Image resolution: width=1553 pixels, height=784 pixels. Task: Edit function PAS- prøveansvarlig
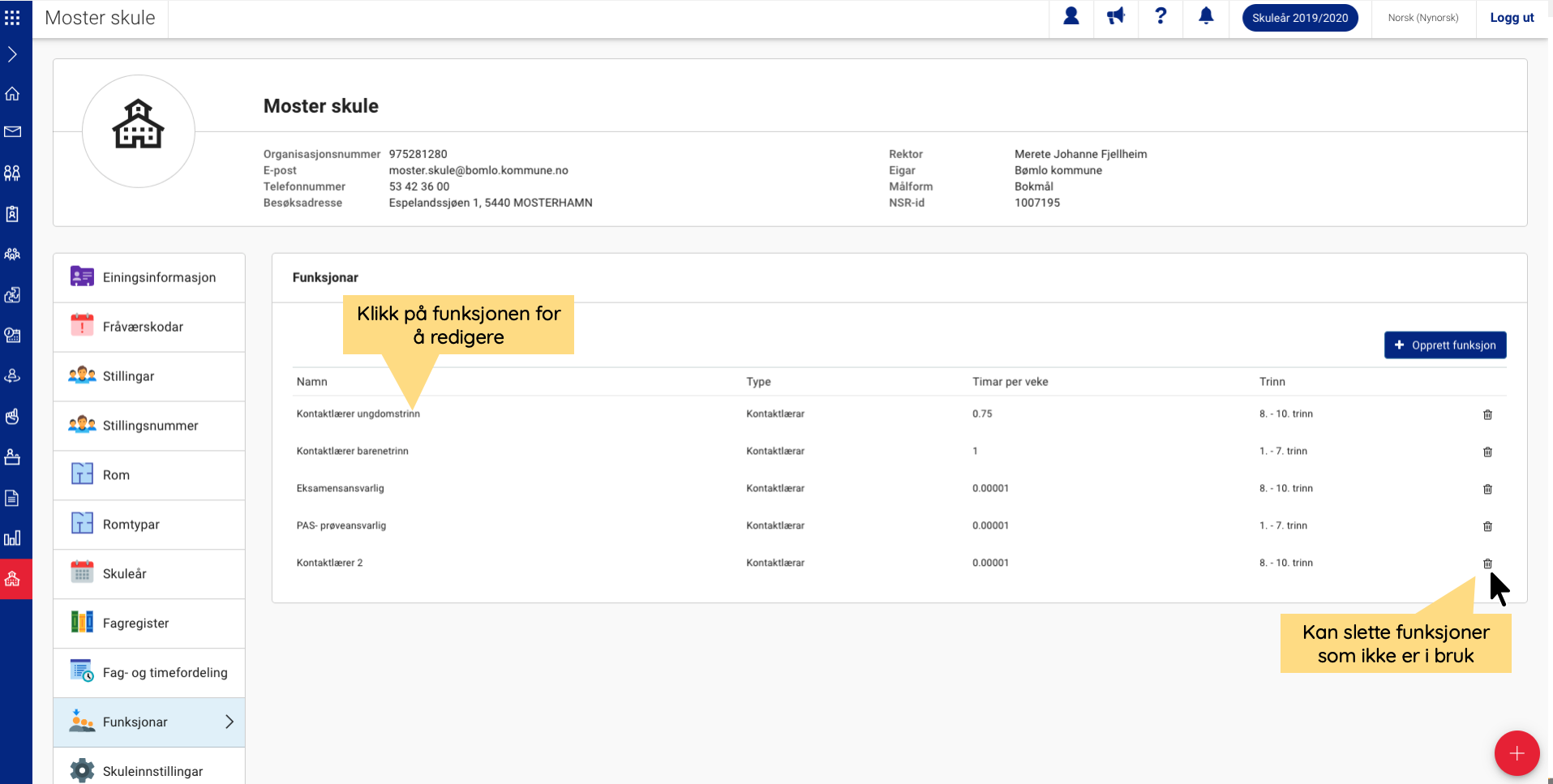(x=341, y=525)
